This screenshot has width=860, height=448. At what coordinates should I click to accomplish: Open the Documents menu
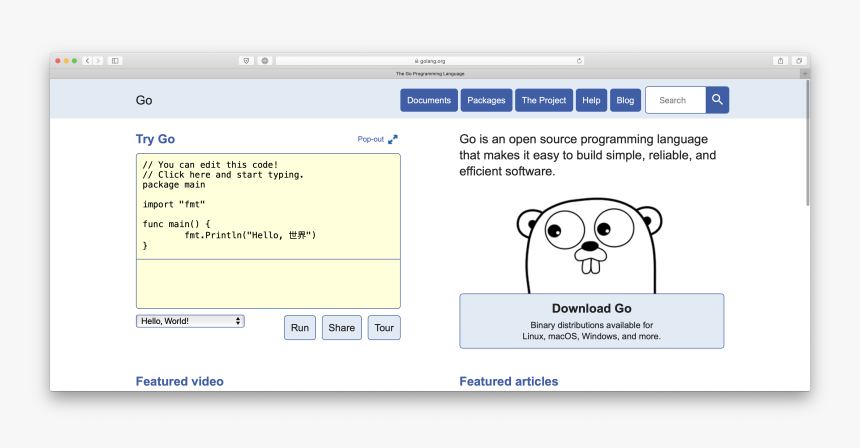pyautogui.click(x=429, y=100)
